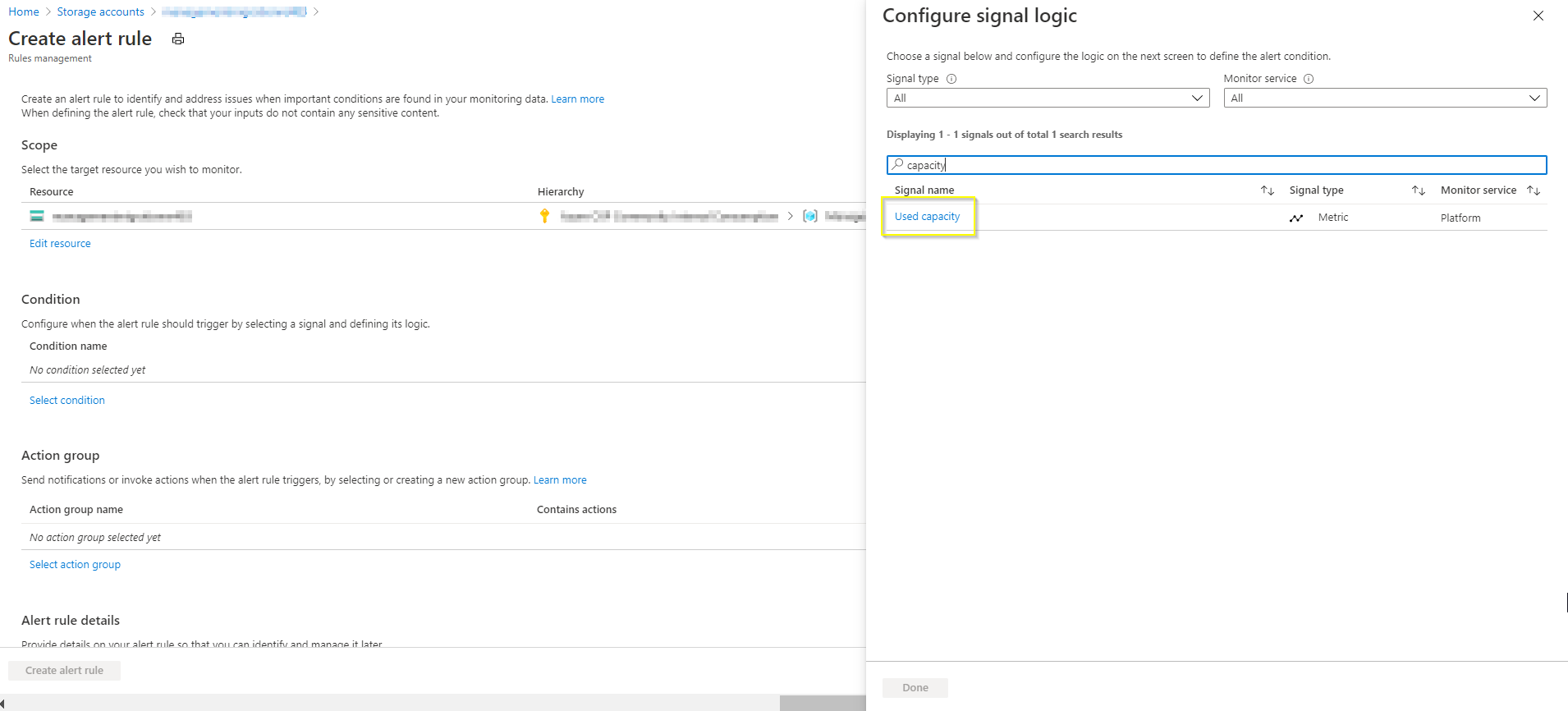The width and height of the screenshot is (1568, 711).
Task: Click the Monitor service info icon
Action: tap(1309, 79)
